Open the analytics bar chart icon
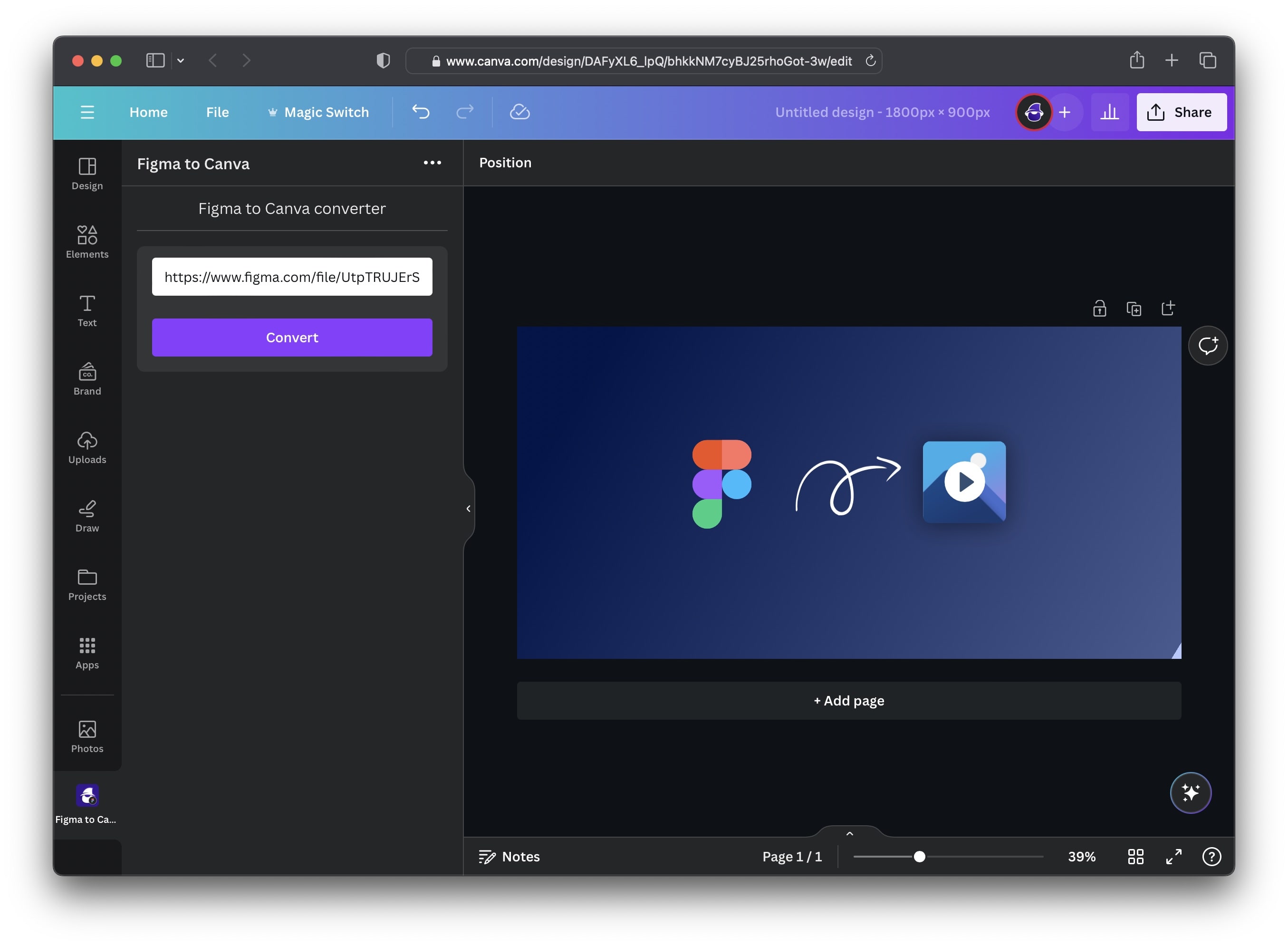Screen dimensions: 1288x946 pyautogui.click(x=1109, y=112)
